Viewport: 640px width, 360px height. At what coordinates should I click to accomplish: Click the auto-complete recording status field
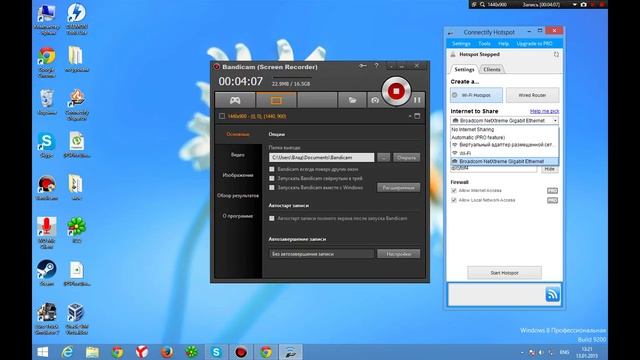coord(322,254)
